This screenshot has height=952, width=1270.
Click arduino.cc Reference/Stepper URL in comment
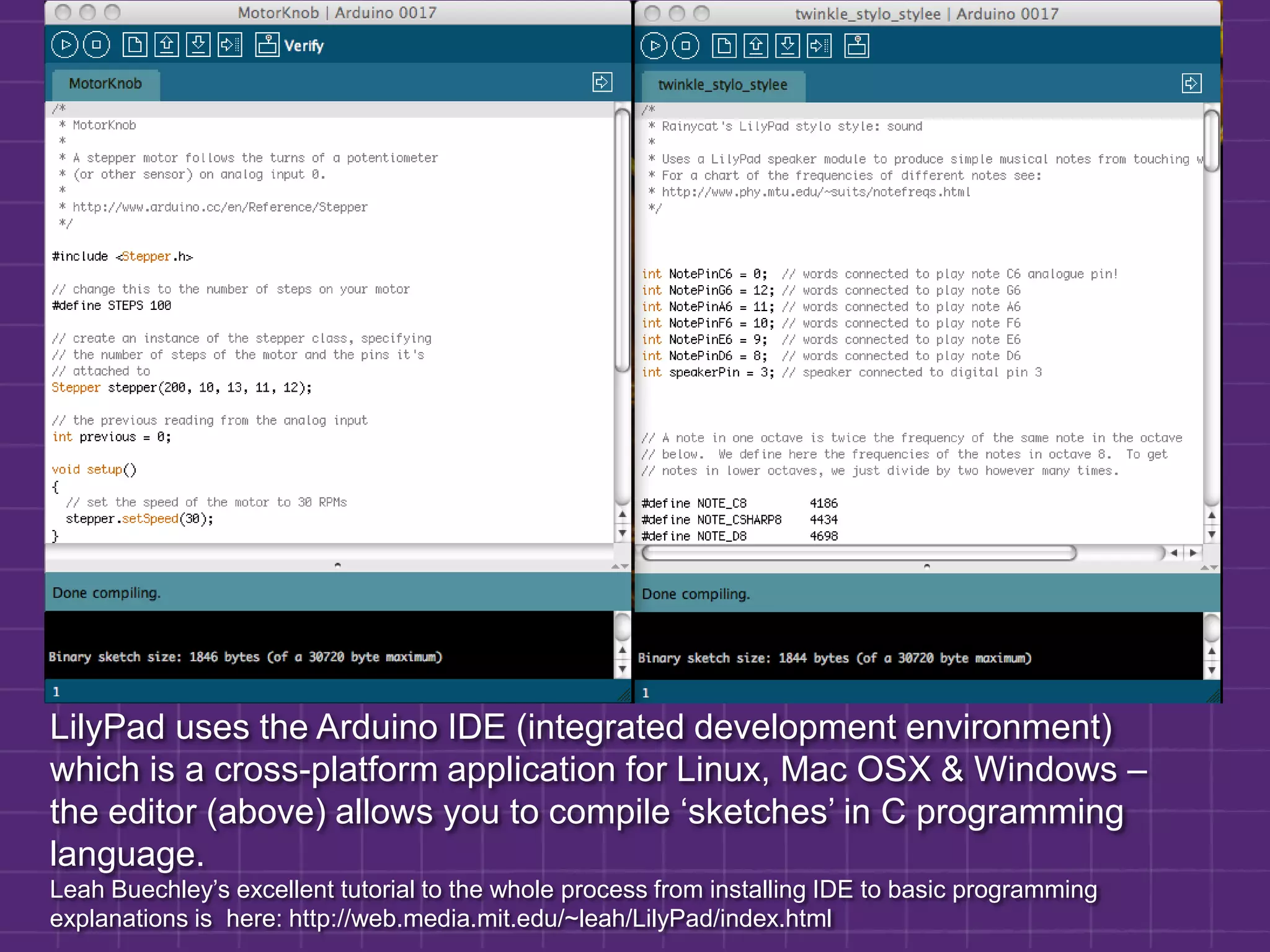220,207
